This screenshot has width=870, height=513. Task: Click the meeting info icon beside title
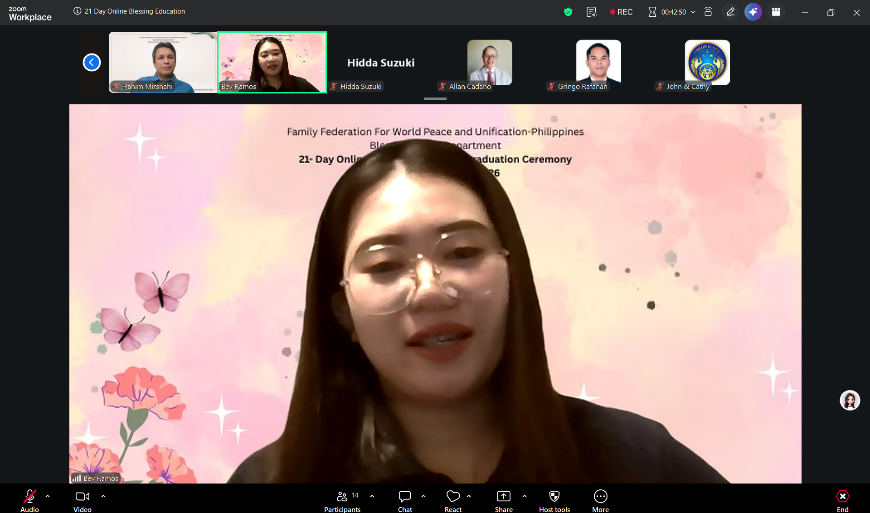click(78, 12)
